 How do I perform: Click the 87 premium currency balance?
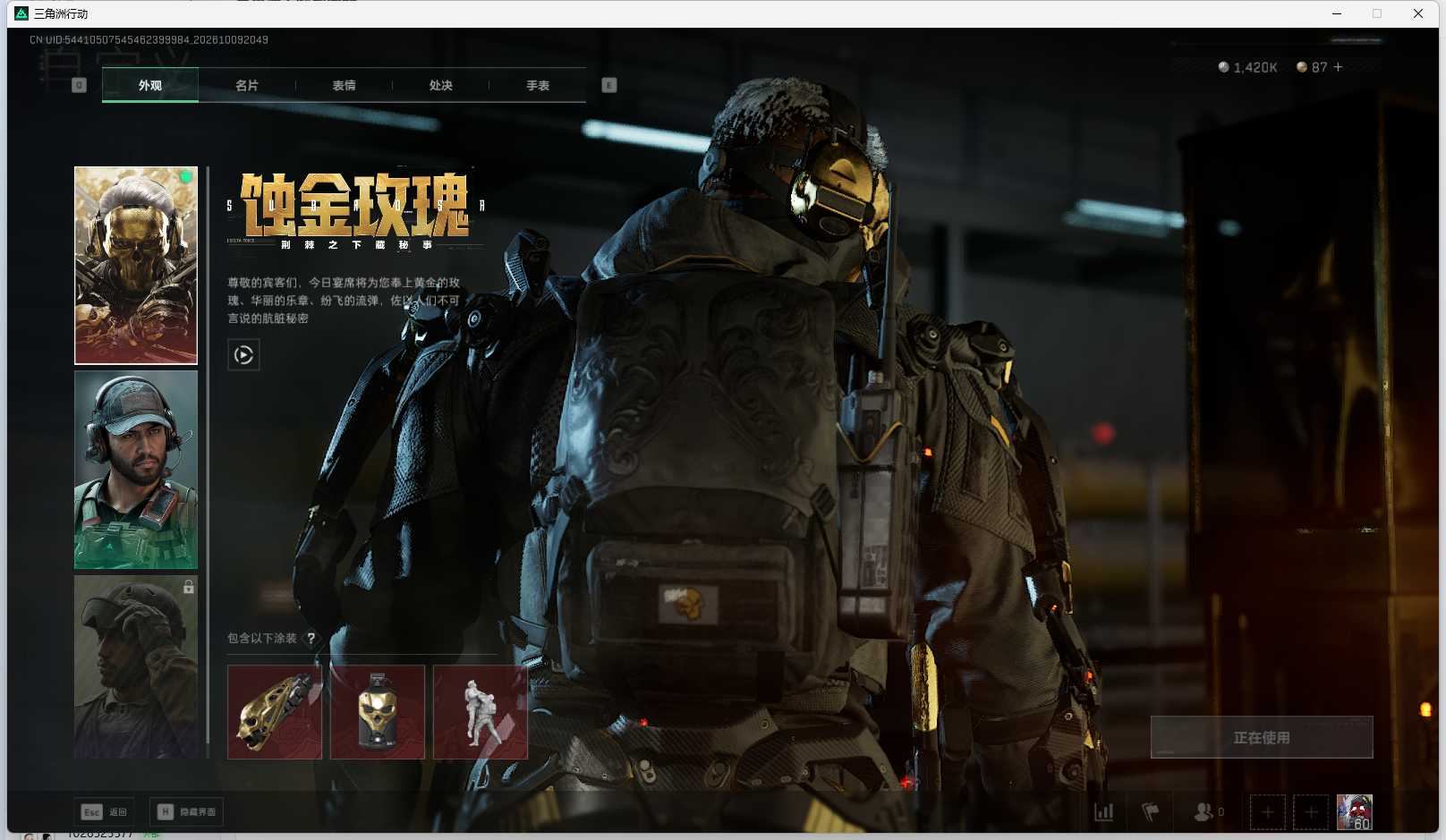pos(1313,67)
